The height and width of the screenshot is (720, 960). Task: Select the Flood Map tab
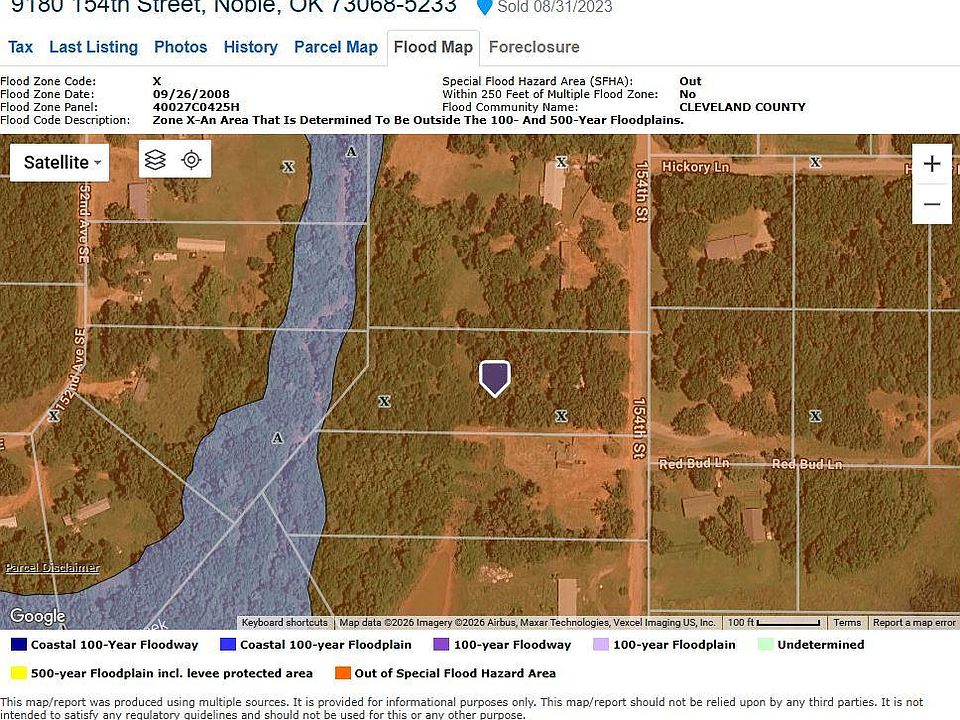[433, 48]
